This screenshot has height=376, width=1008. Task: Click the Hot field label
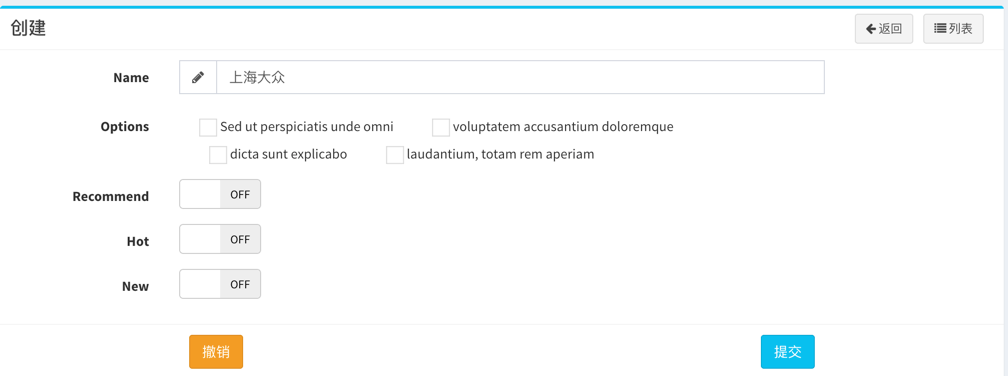coord(138,242)
